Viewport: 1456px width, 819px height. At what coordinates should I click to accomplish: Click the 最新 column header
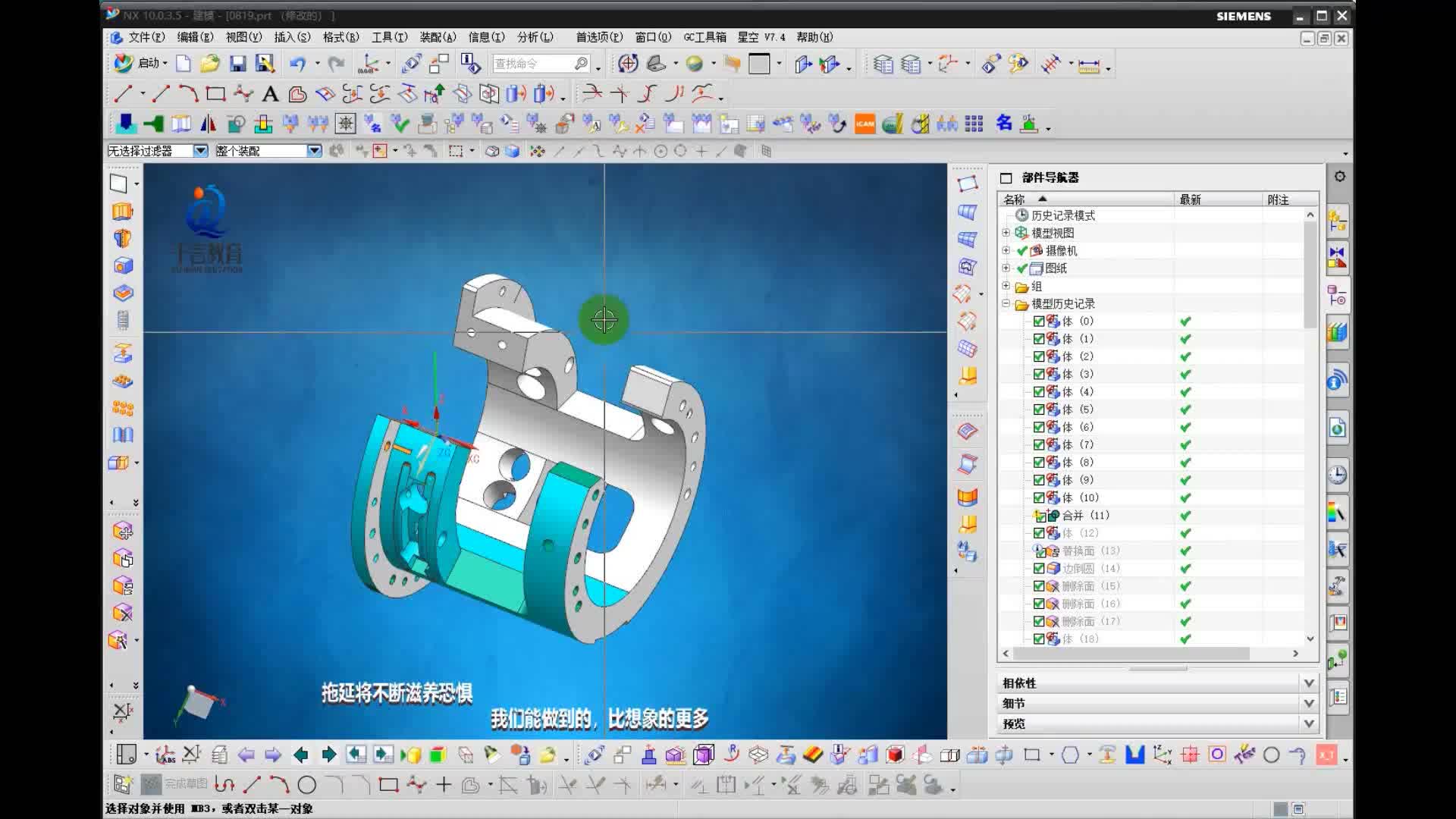[x=1219, y=199]
